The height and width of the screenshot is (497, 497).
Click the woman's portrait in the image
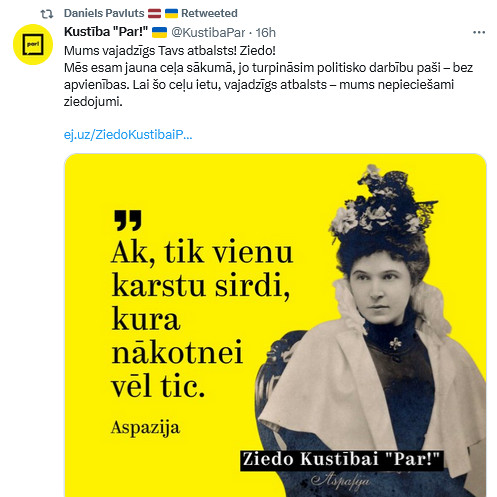click(x=373, y=330)
